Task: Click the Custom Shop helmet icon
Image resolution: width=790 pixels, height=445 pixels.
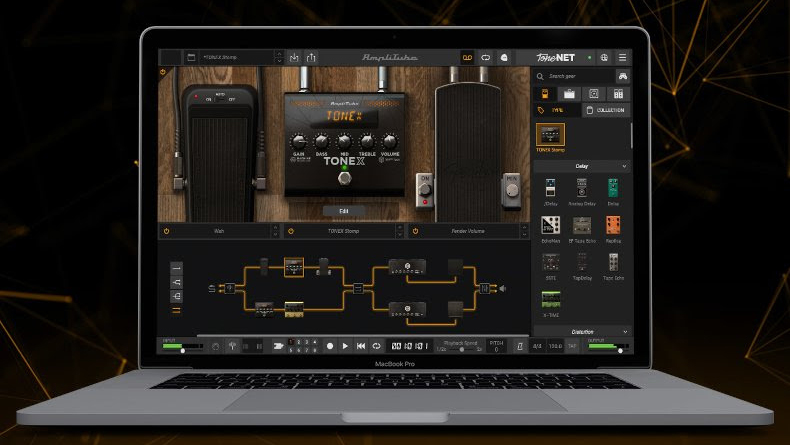Action: [x=504, y=57]
